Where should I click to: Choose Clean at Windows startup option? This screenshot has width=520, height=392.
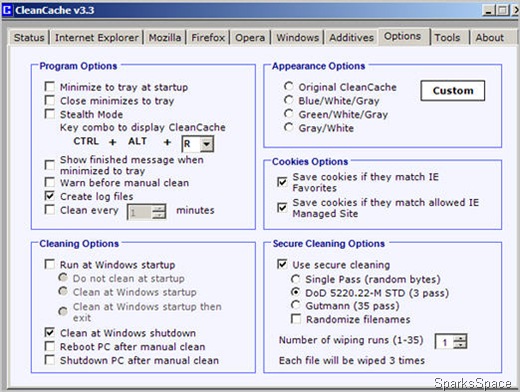pyautogui.click(x=63, y=291)
